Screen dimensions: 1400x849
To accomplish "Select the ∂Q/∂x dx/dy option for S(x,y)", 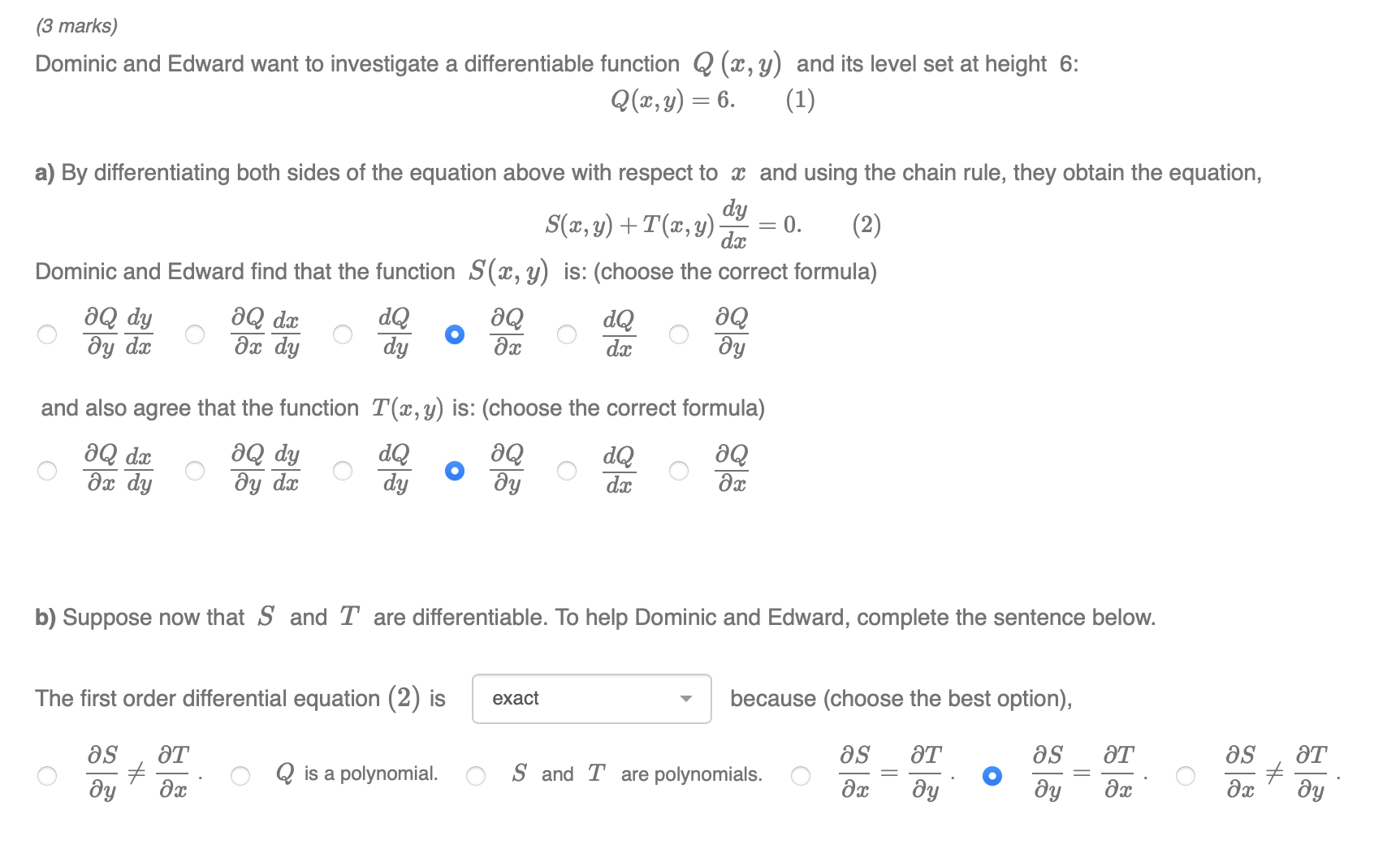I will pos(195,334).
